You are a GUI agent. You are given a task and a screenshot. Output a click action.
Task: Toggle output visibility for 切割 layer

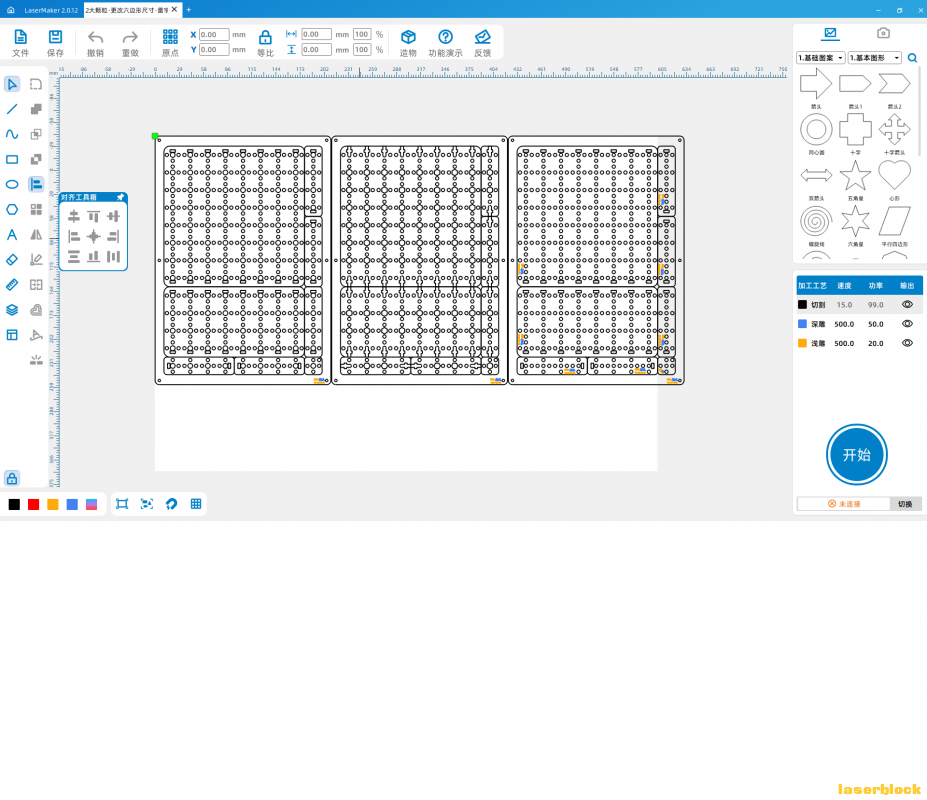(907, 305)
